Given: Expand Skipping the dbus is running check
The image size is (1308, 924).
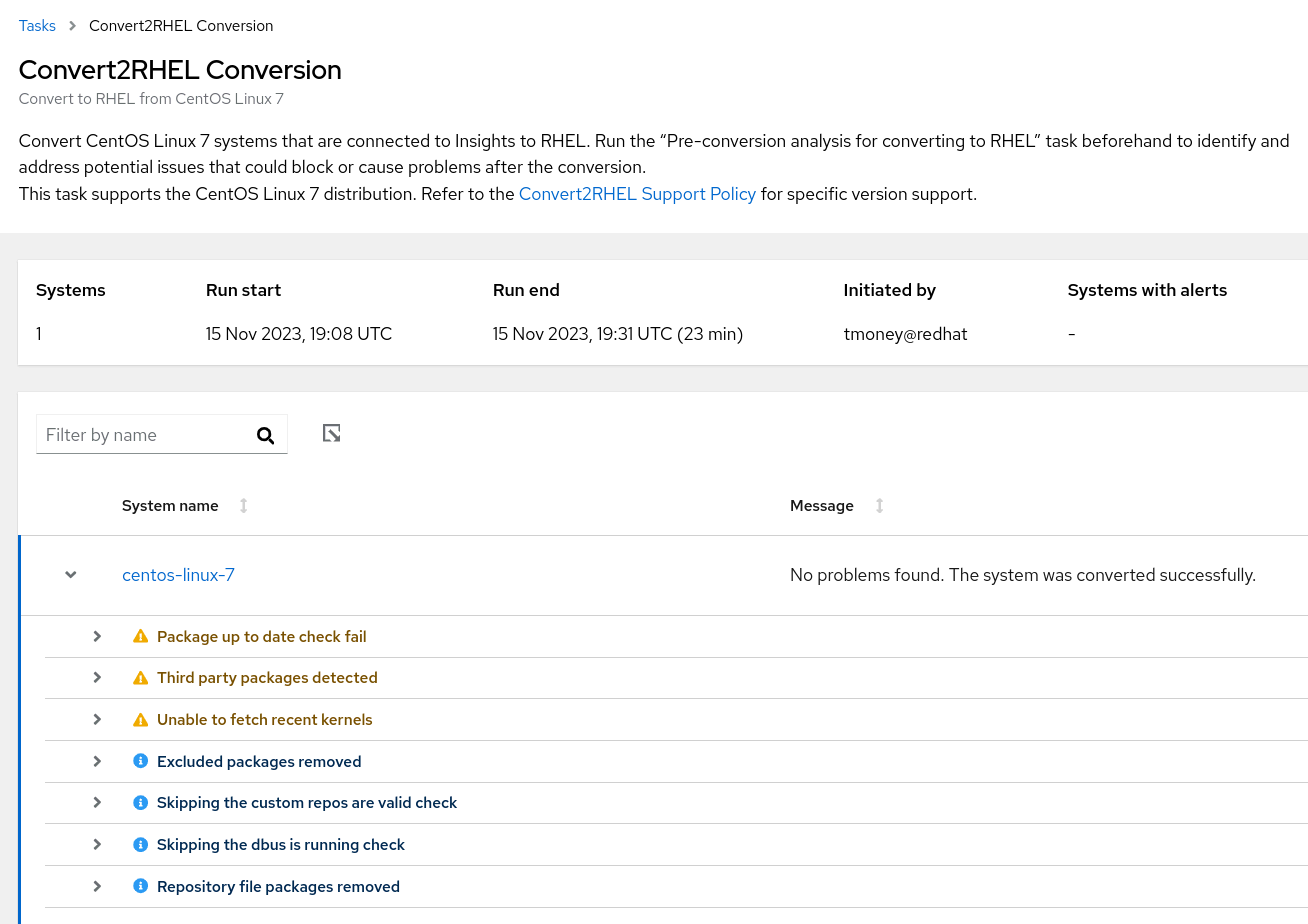Looking at the screenshot, I should click(x=97, y=845).
